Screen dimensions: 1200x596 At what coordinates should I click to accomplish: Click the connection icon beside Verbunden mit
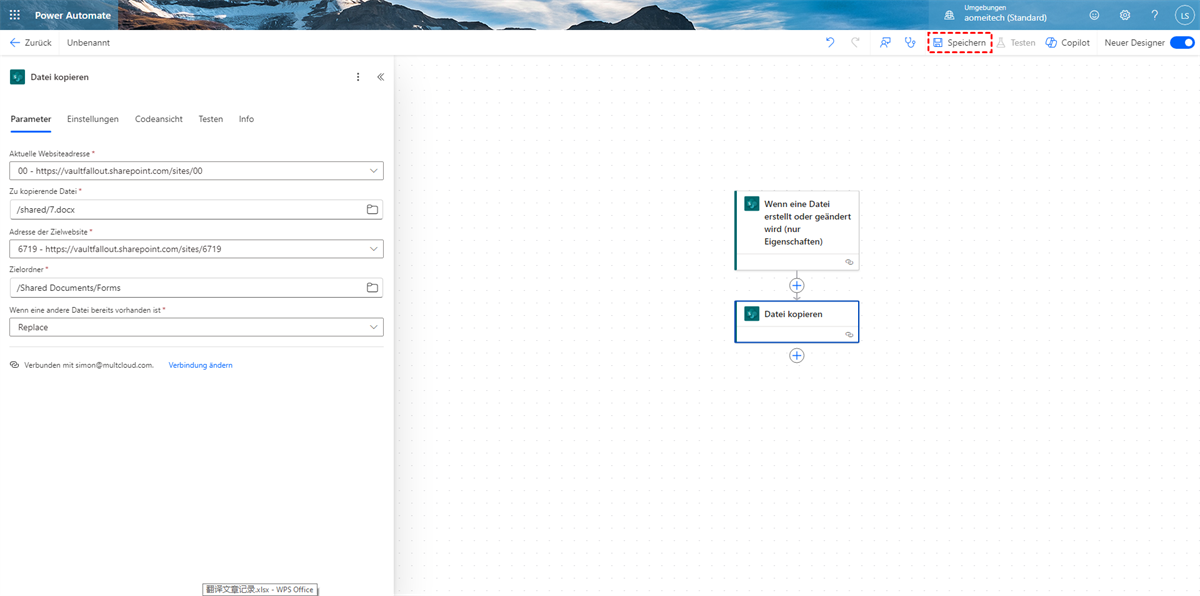pyautogui.click(x=14, y=365)
